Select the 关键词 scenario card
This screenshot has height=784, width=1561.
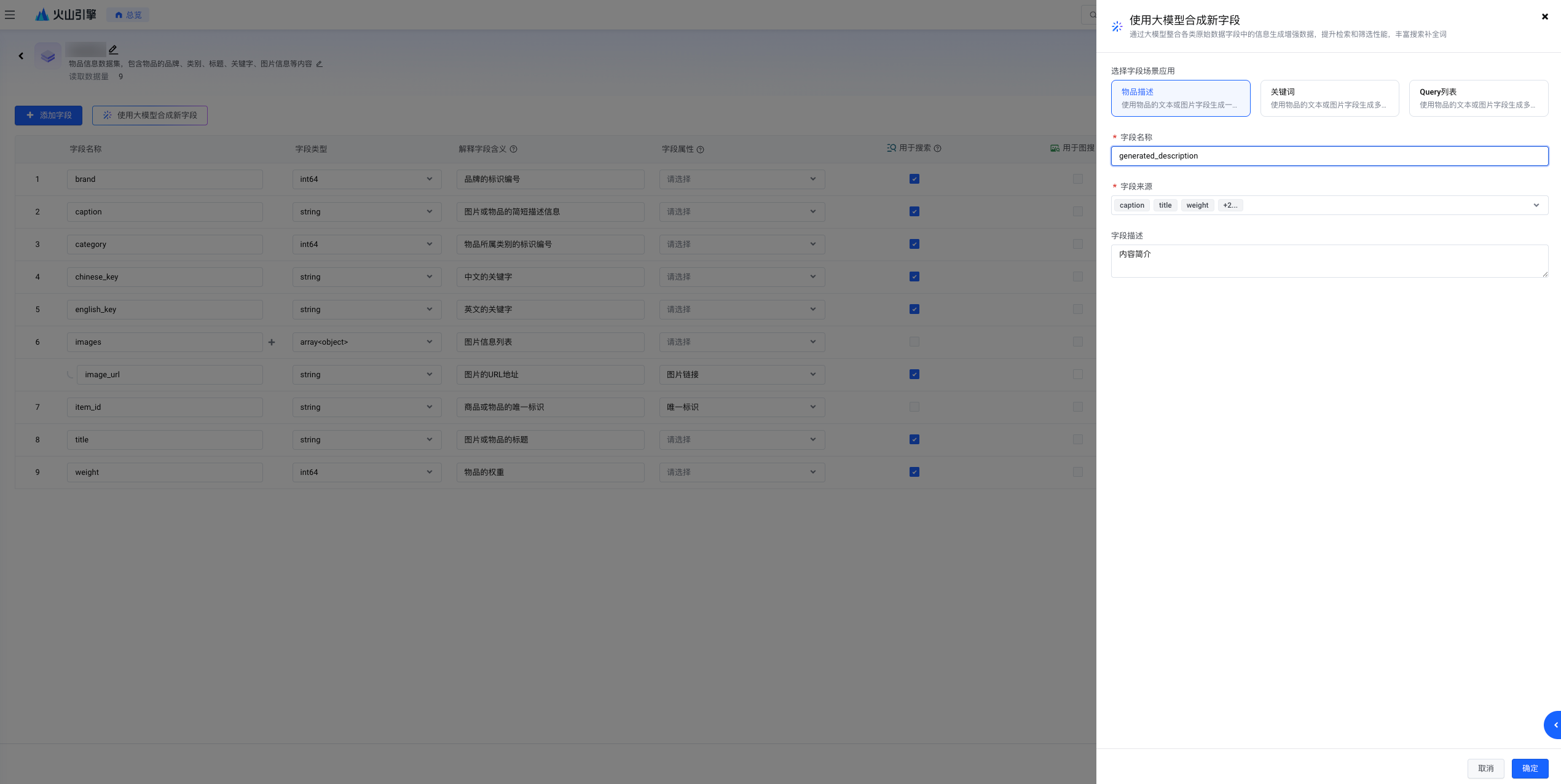(x=1329, y=98)
